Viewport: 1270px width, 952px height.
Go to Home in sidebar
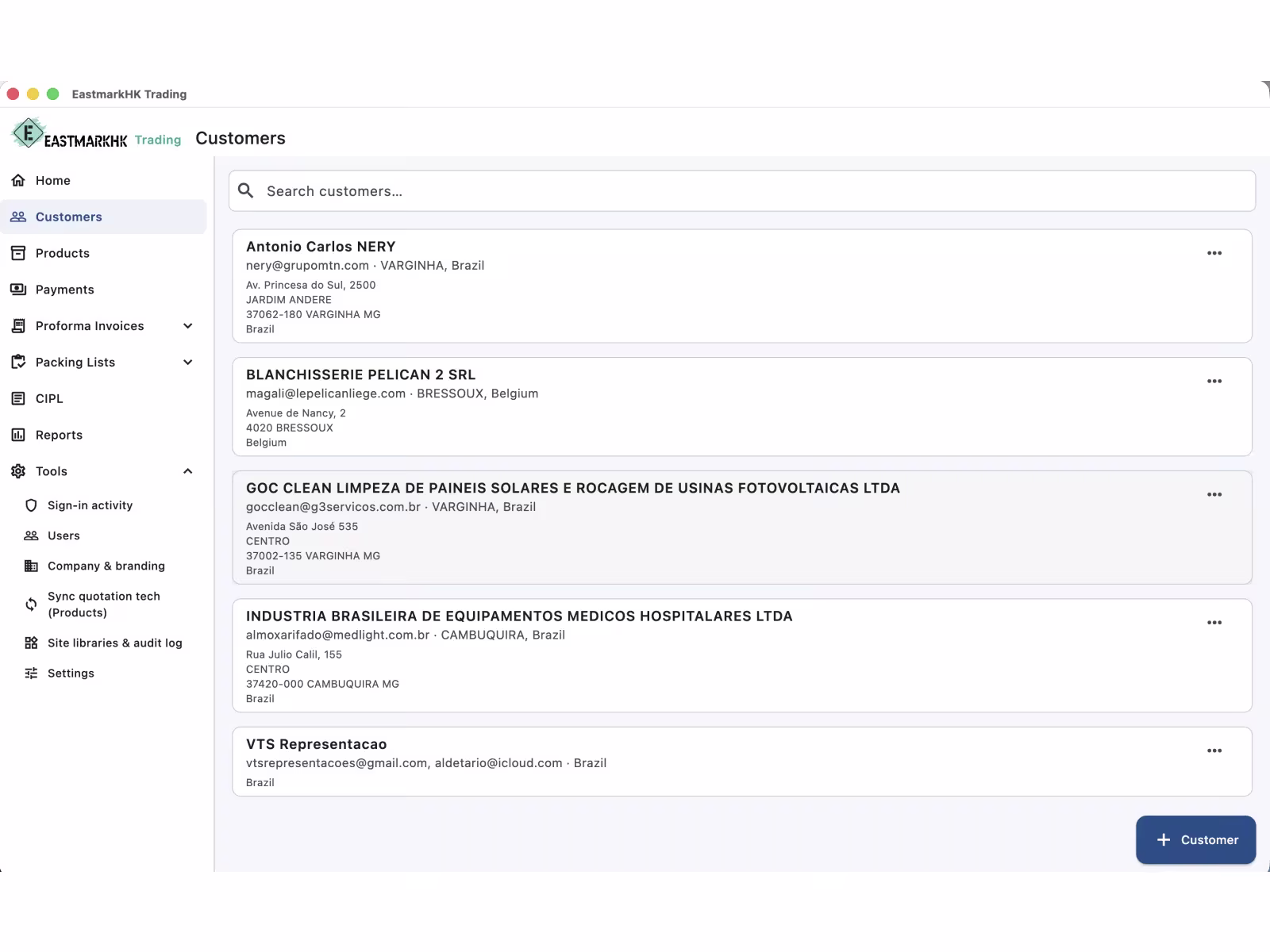tap(103, 180)
